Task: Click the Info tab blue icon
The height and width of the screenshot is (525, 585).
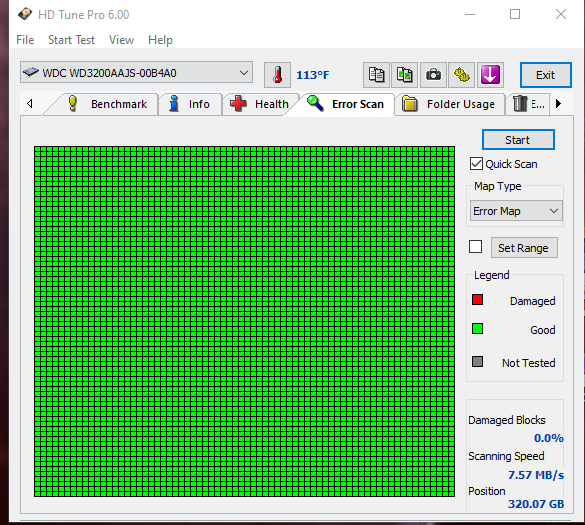Action: point(173,103)
